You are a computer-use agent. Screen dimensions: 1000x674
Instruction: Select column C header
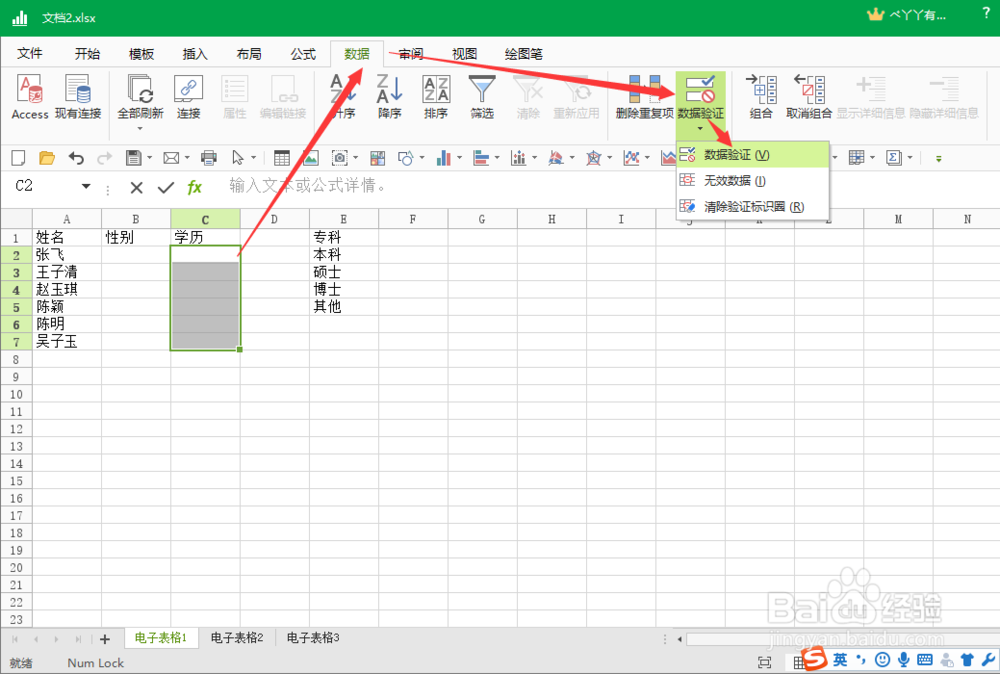[205, 219]
